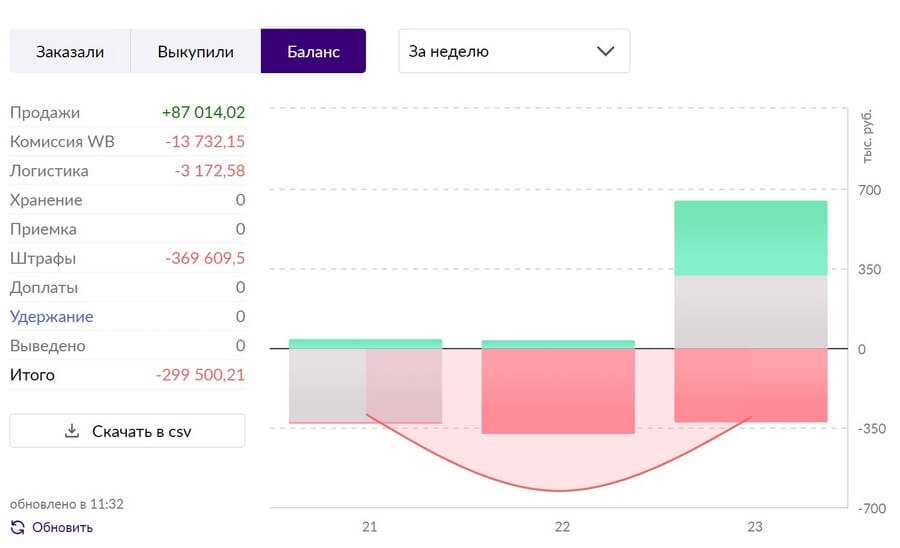The width and height of the screenshot is (900, 548).
Task: Click the green bar segment for day 23
Action: [x=751, y=237]
